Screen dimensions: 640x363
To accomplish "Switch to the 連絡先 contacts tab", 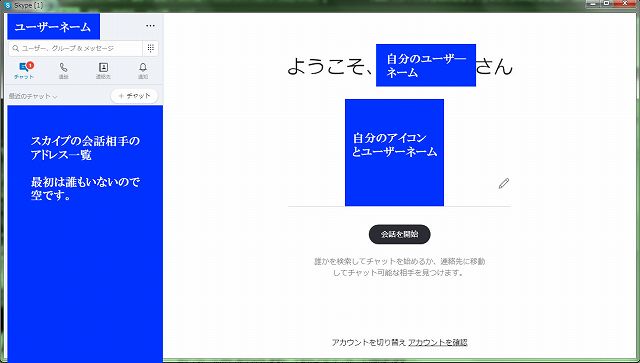I will [x=103, y=70].
